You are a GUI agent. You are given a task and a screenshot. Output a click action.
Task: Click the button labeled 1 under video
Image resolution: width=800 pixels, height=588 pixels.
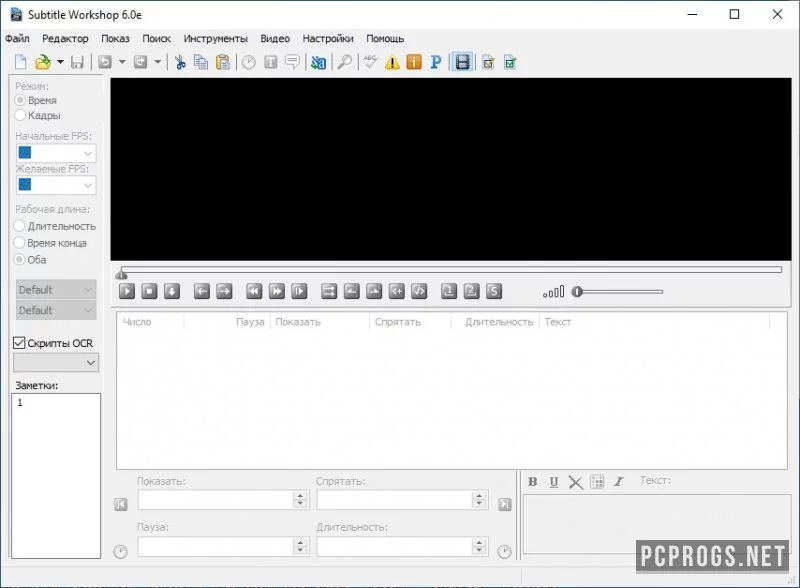449,291
